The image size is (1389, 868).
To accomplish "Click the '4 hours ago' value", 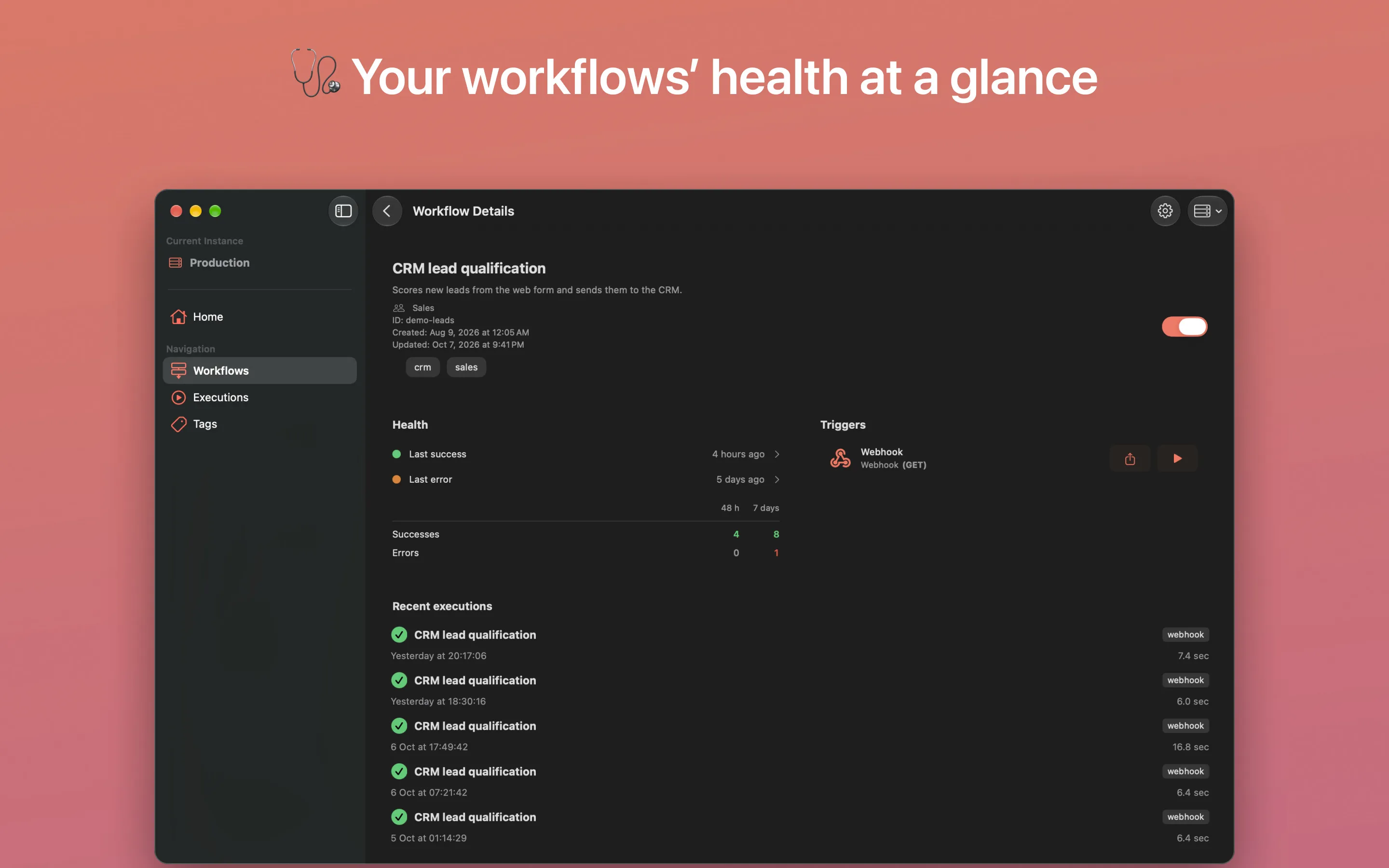I will pos(738,454).
